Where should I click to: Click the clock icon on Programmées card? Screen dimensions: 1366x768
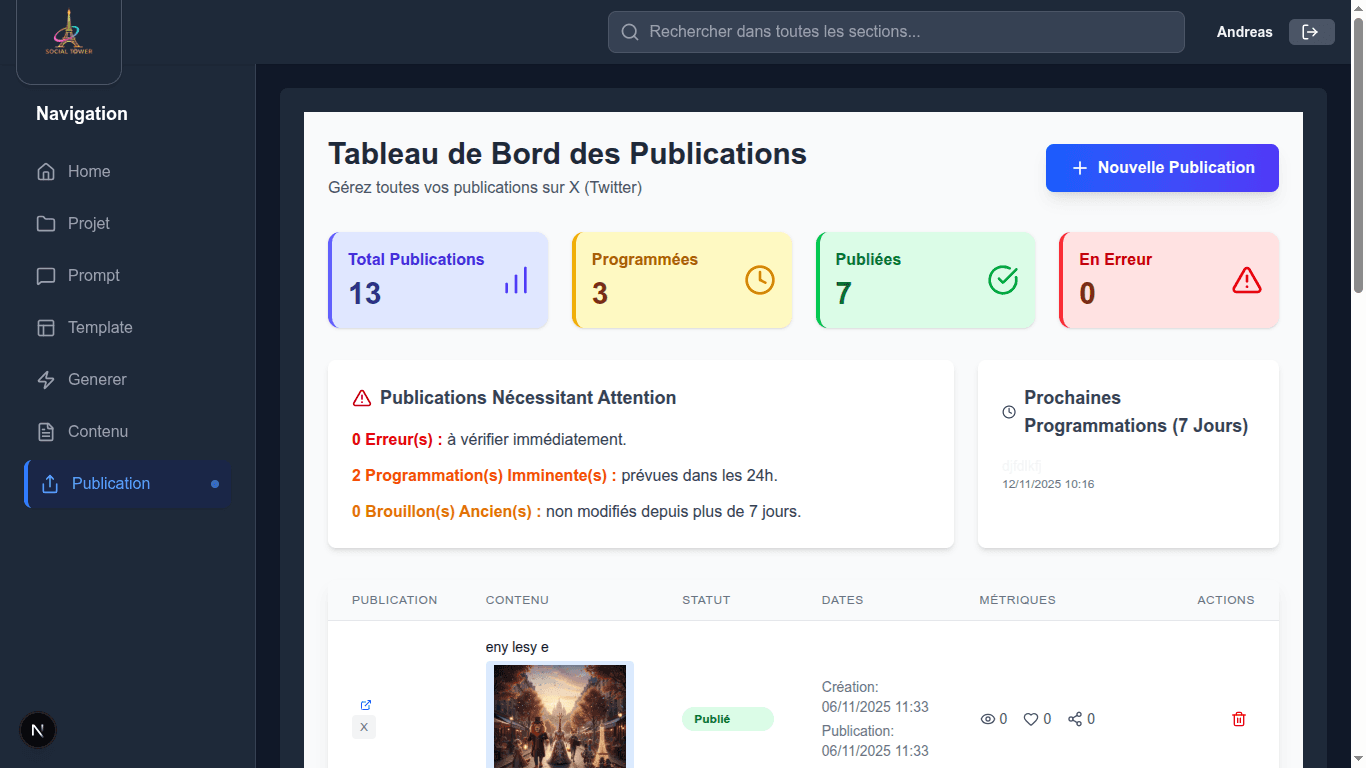(760, 280)
